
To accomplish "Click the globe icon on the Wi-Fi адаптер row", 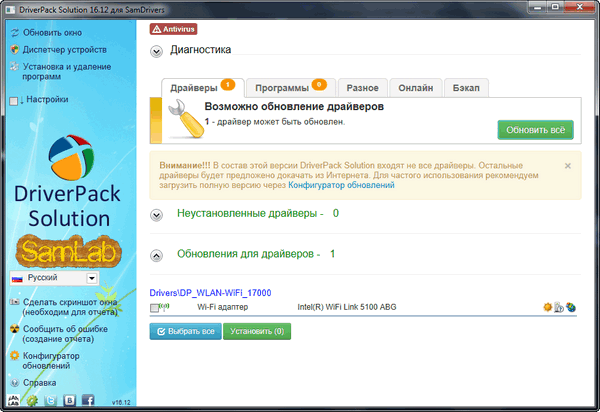I will point(571,307).
